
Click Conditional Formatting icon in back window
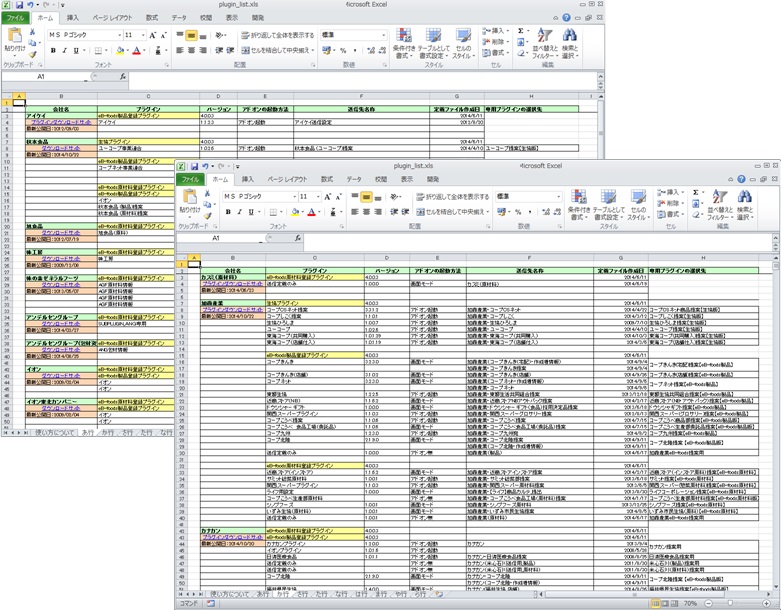pyautogui.click(x=403, y=35)
